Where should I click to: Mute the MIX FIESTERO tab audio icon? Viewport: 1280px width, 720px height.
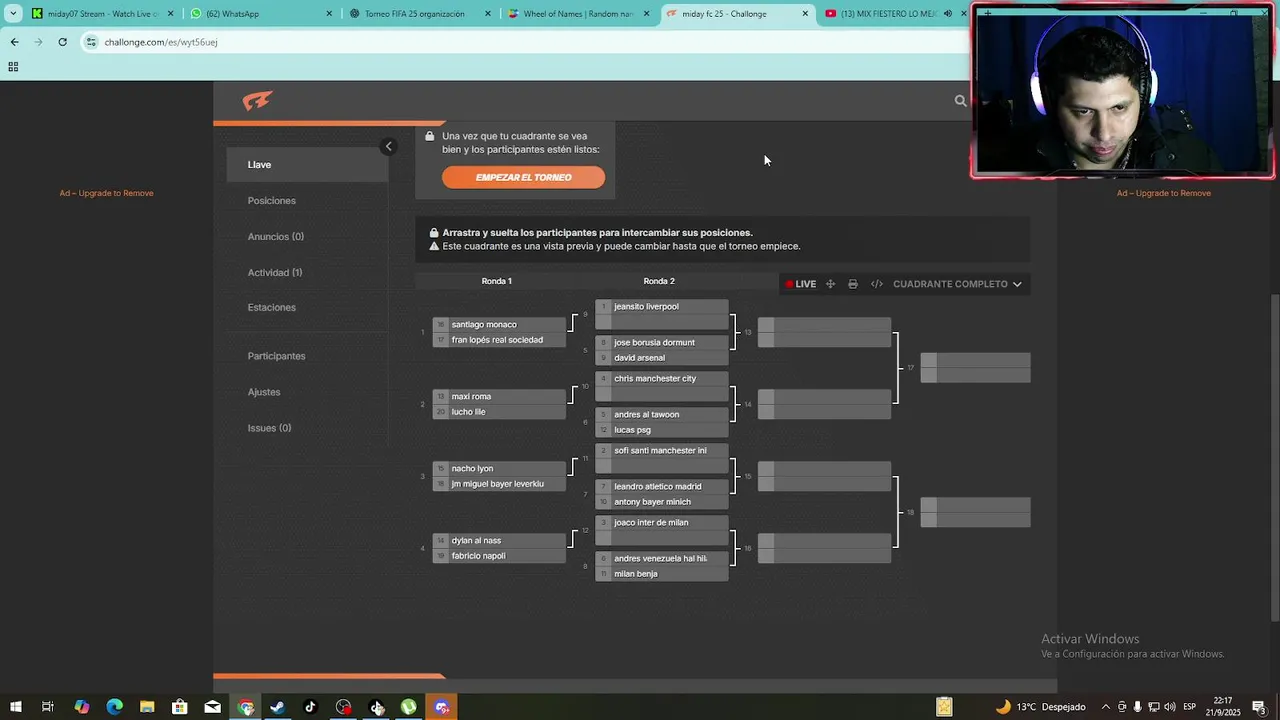pyautogui.click(x=948, y=14)
